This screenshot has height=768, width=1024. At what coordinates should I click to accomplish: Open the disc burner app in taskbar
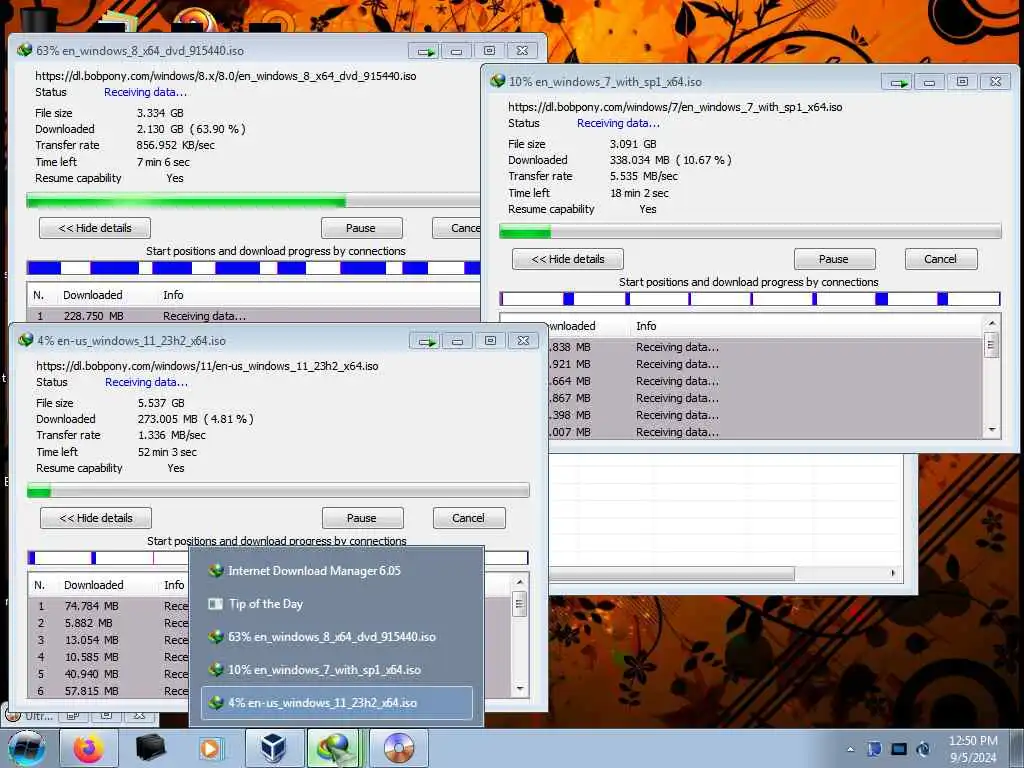(x=398, y=748)
